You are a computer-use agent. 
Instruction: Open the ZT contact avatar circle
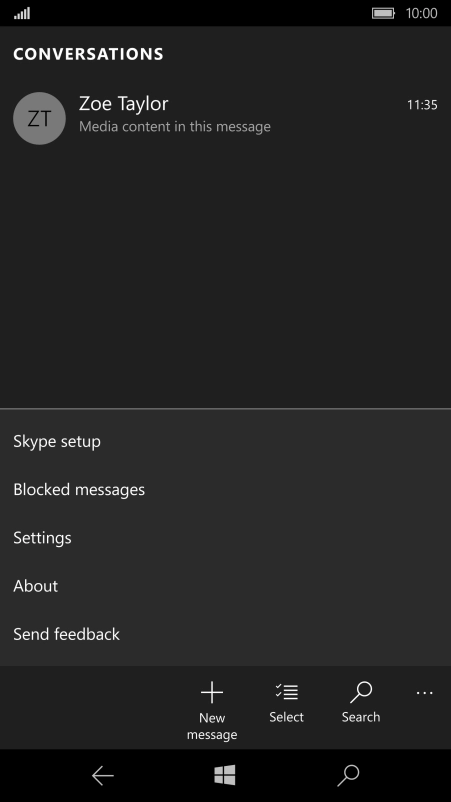click(39, 118)
